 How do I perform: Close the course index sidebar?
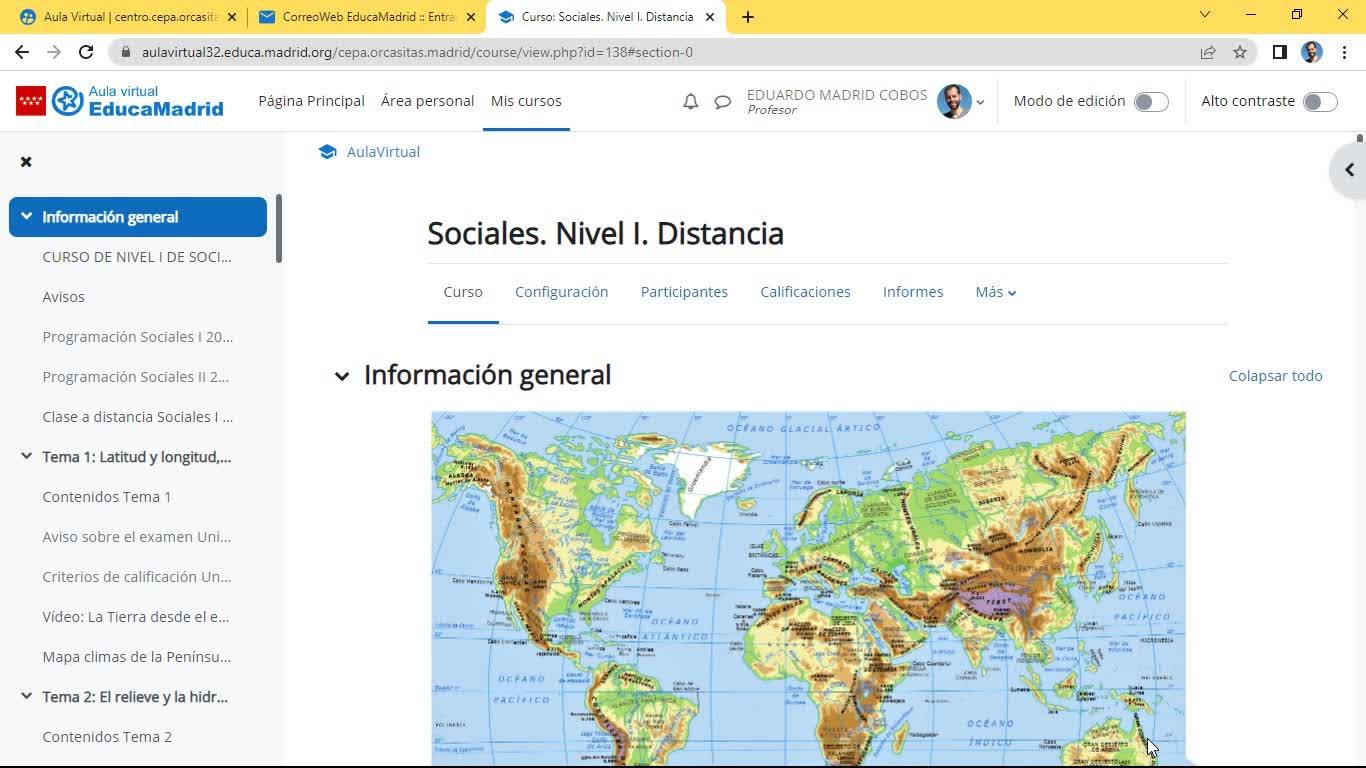pos(26,161)
